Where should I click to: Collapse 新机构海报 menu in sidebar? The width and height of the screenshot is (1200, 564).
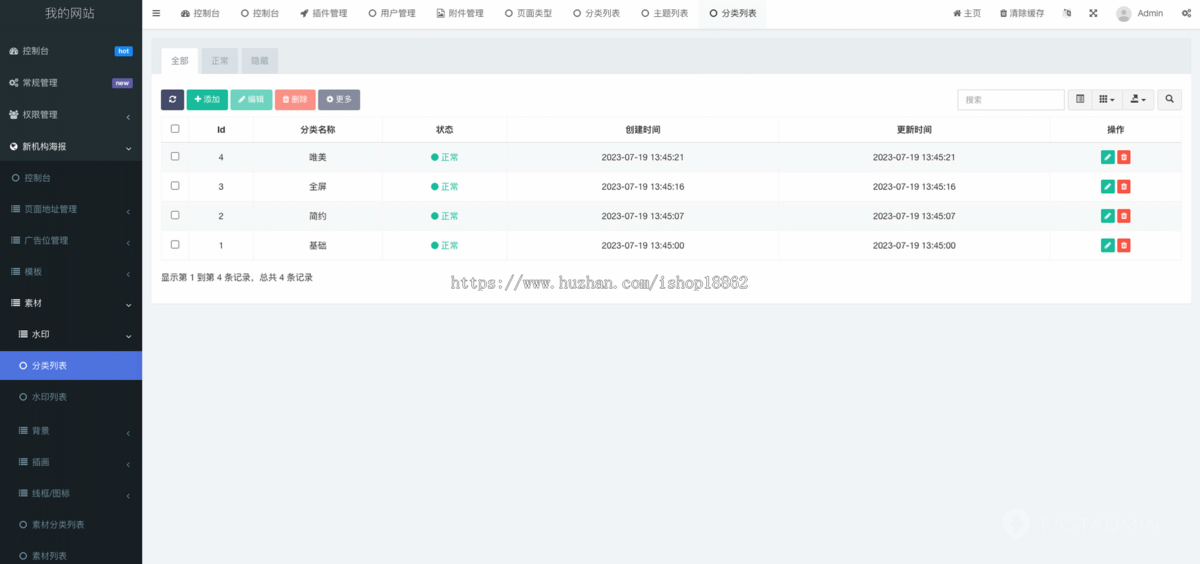[x=71, y=146]
